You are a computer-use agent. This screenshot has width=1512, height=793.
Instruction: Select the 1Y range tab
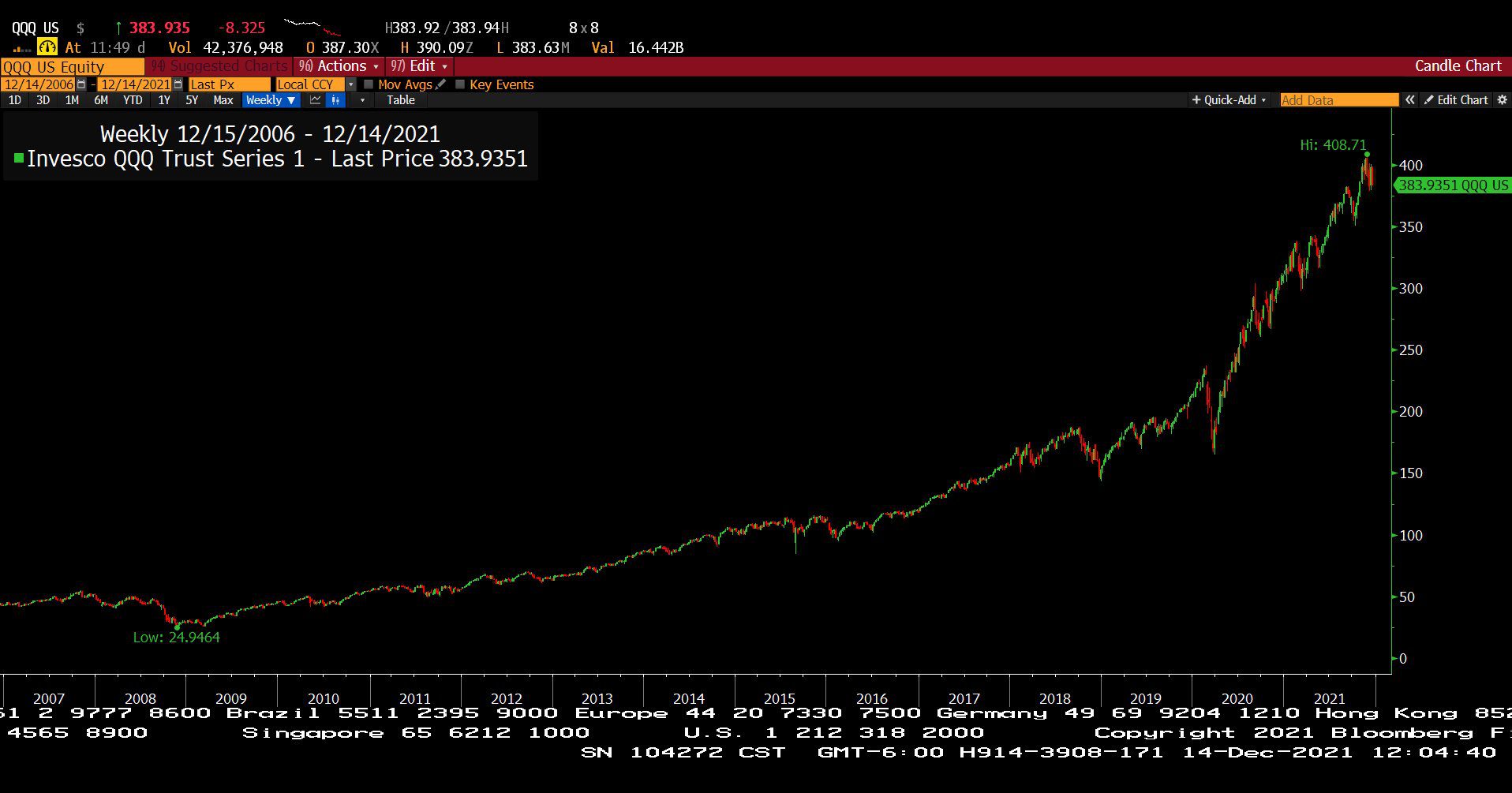[164, 100]
